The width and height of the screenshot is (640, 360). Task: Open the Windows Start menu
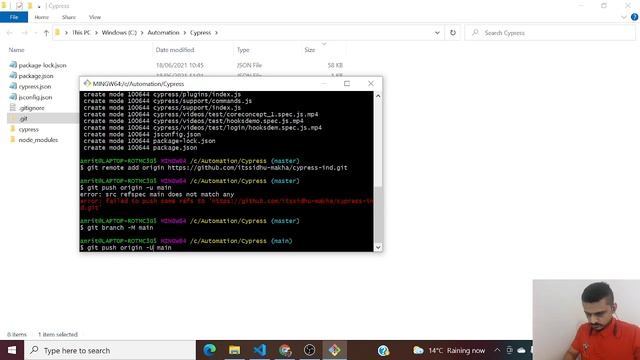pyautogui.click(x=12, y=350)
